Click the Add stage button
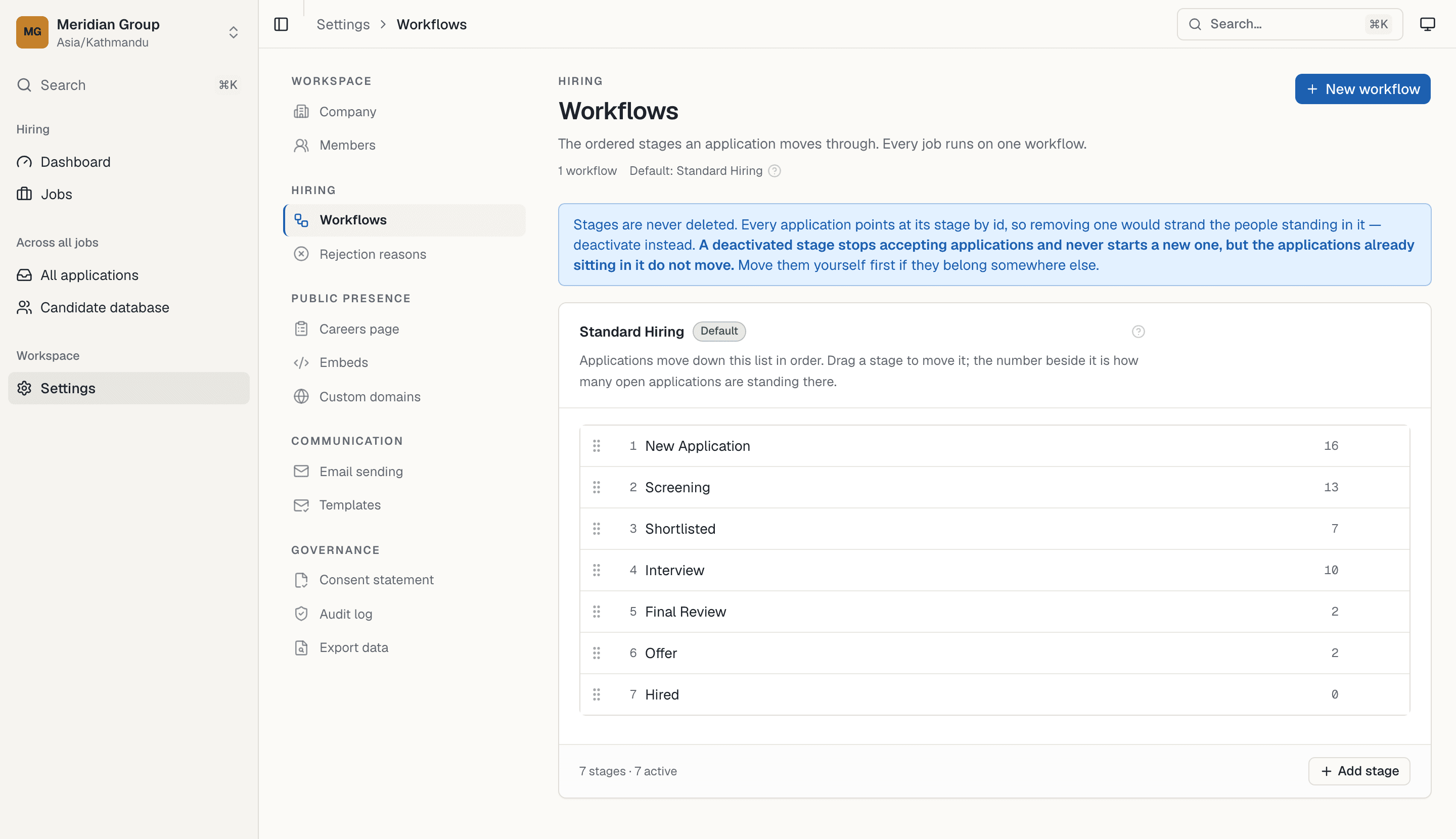Viewport: 1456px width, 839px height. coord(1358,771)
